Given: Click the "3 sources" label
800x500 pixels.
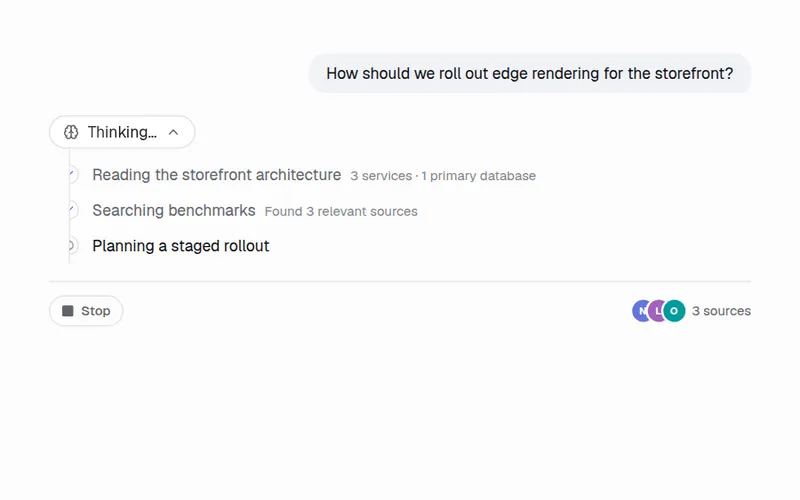Looking at the screenshot, I should coord(721,311).
